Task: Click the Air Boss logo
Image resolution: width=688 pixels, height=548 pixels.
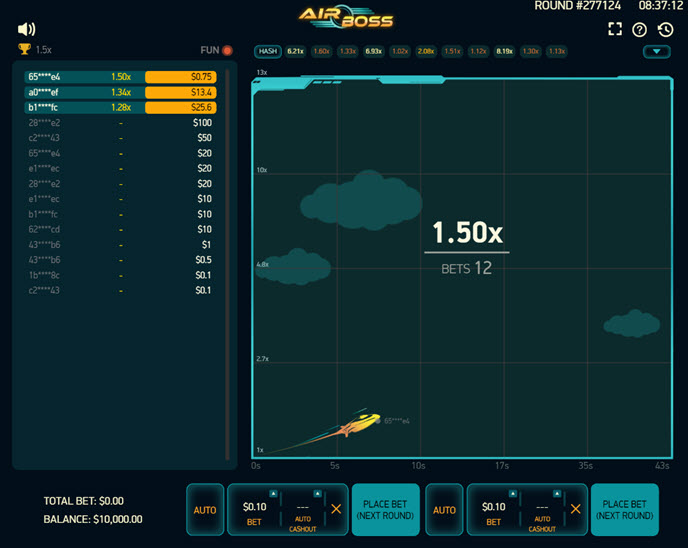Action: click(x=346, y=17)
